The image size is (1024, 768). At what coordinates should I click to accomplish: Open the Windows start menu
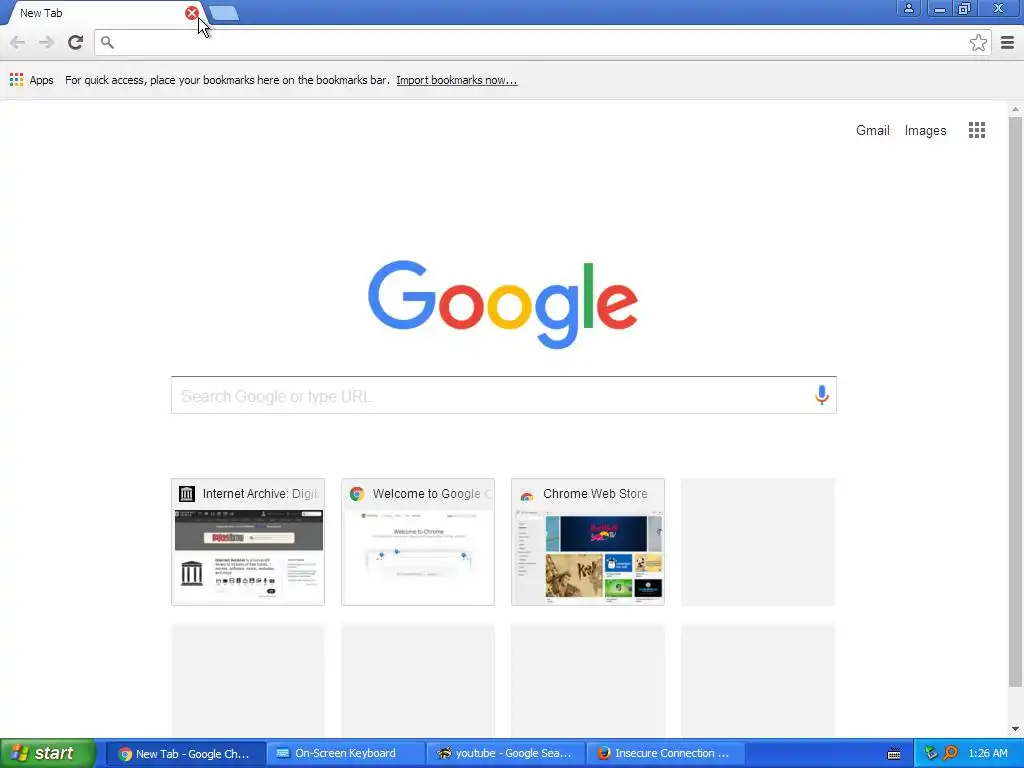tap(48, 753)
